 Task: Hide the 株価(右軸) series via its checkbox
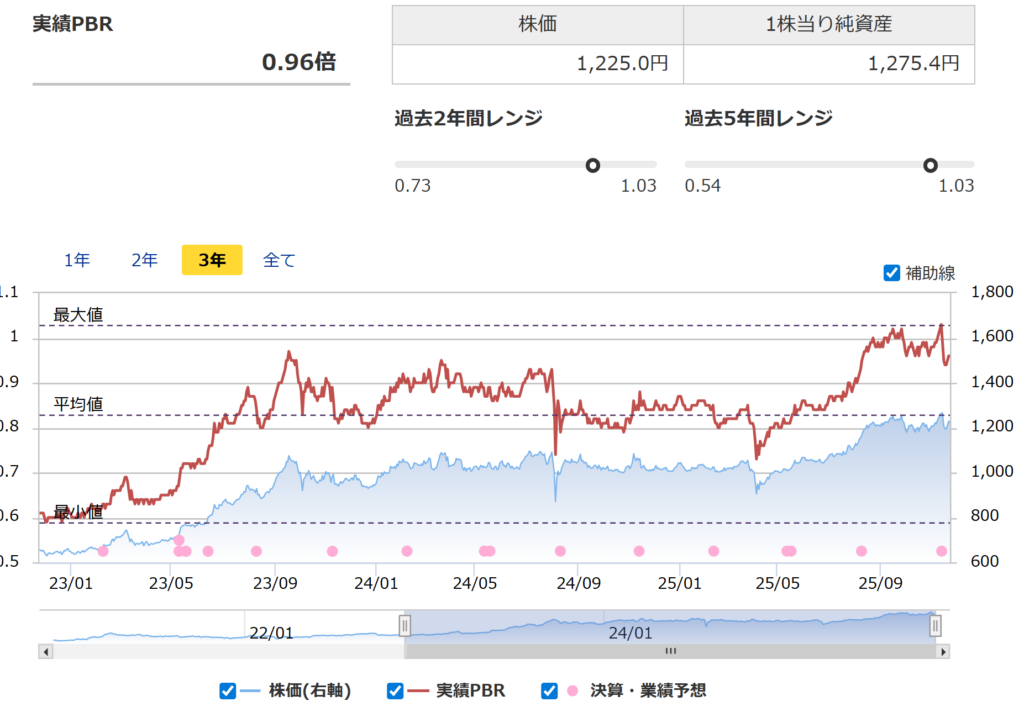point(226,690)
